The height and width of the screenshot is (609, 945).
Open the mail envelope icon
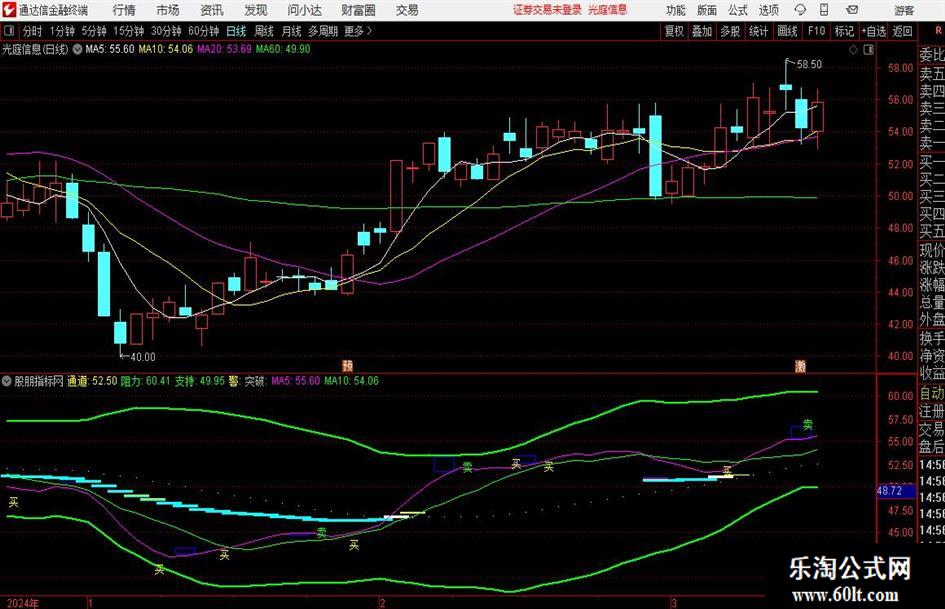click(852, 10)
